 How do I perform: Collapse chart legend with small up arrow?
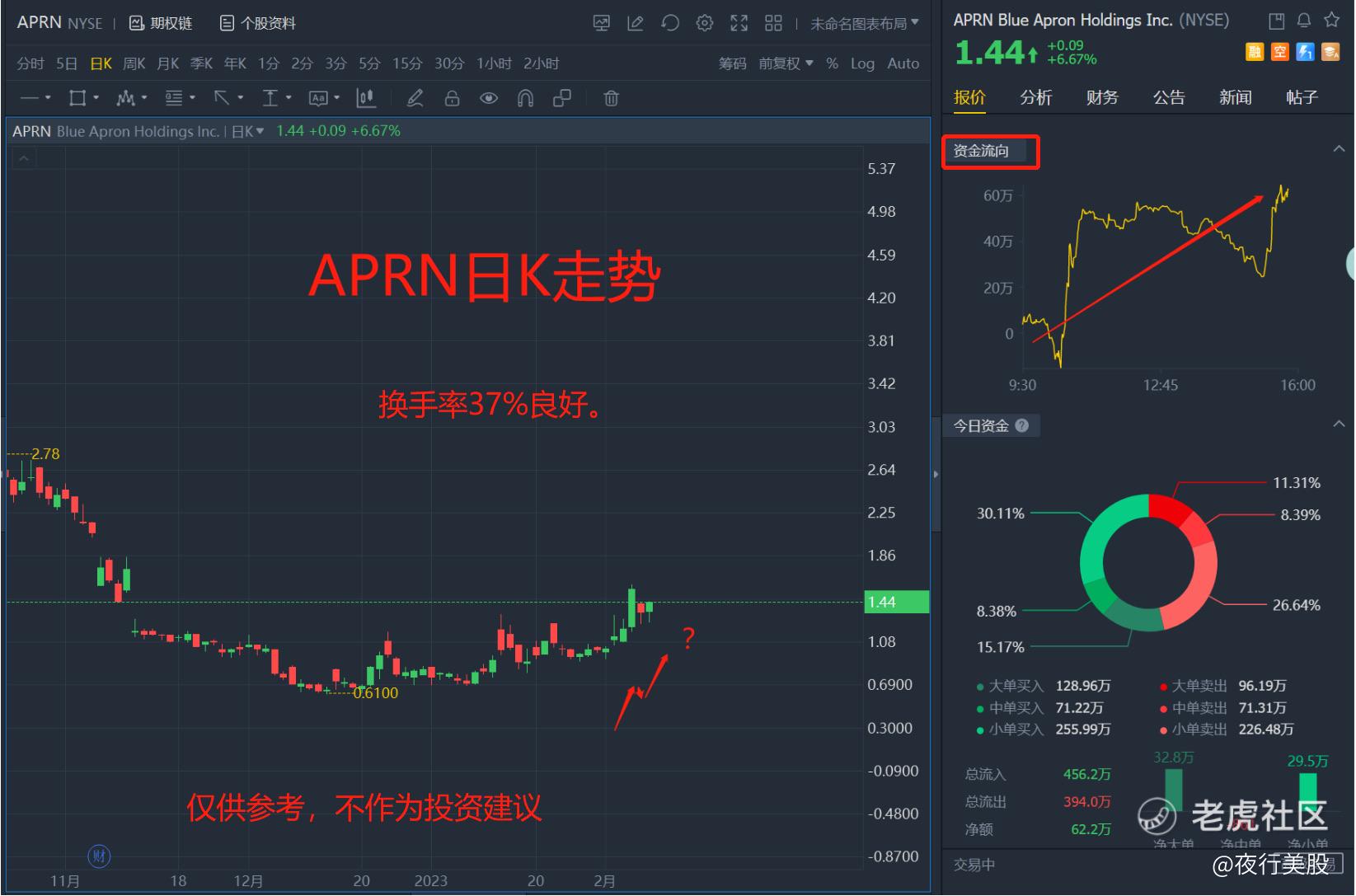pos(24,158)
